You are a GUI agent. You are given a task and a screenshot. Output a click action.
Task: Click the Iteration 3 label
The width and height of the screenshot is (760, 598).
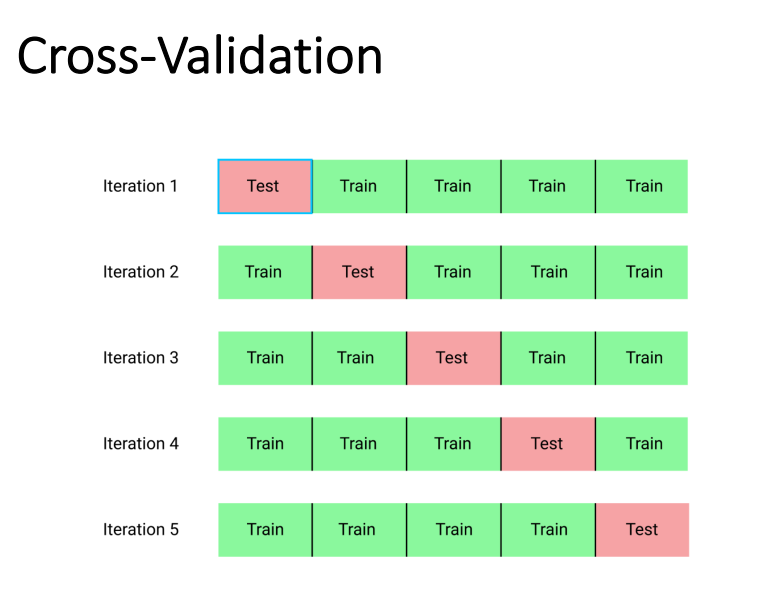click(140, 358)
